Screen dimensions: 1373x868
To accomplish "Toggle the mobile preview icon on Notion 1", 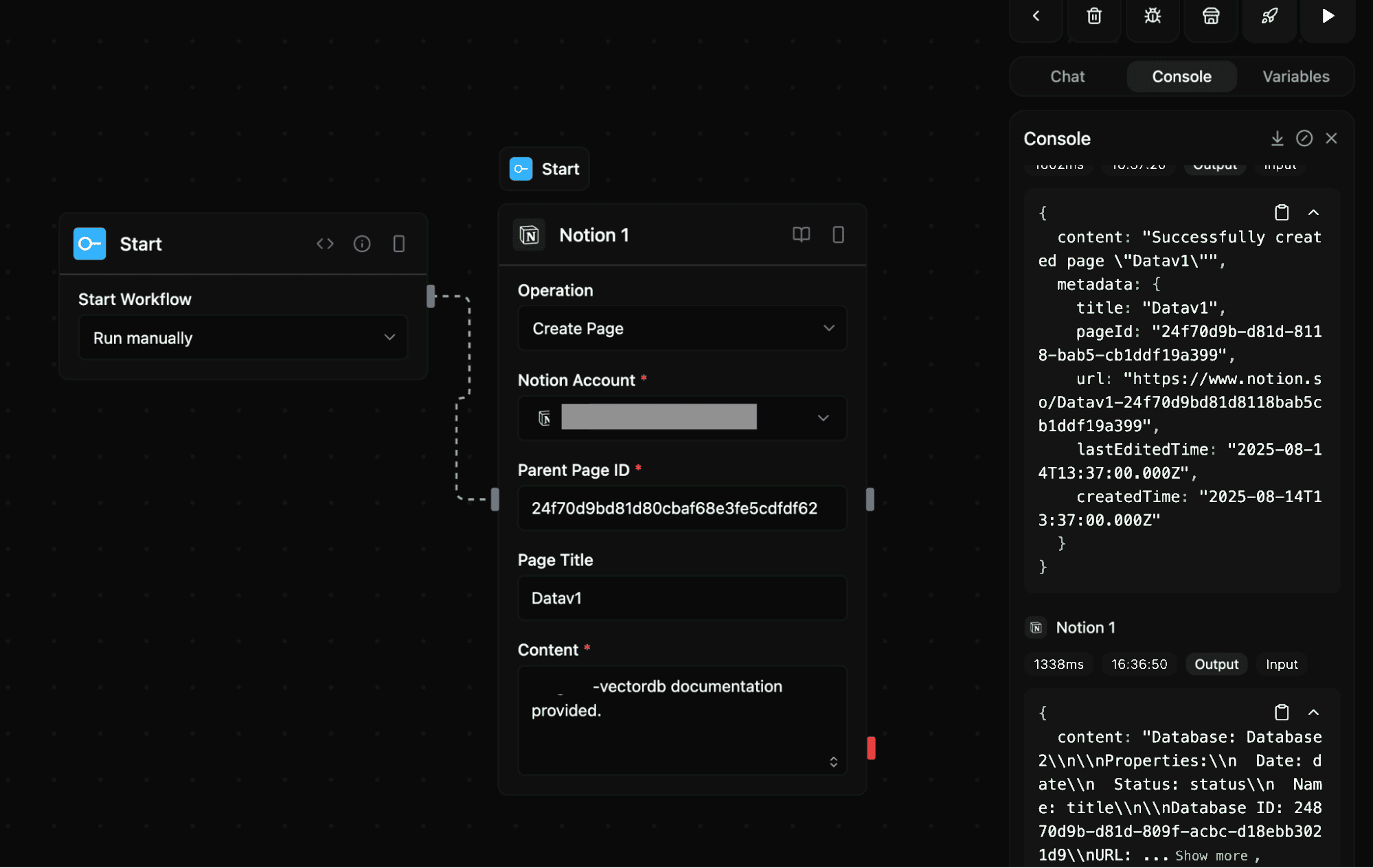I will coord(838,235).
